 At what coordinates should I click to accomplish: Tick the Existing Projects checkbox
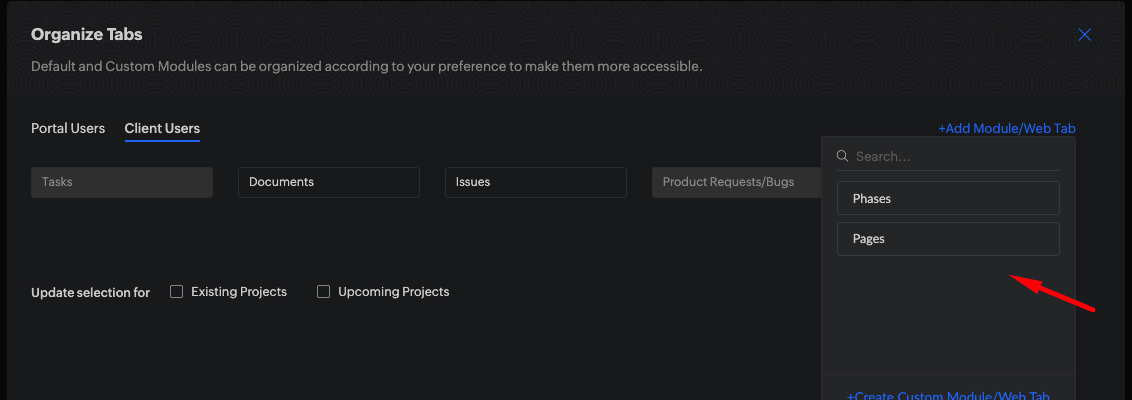[x=177, y=292]
